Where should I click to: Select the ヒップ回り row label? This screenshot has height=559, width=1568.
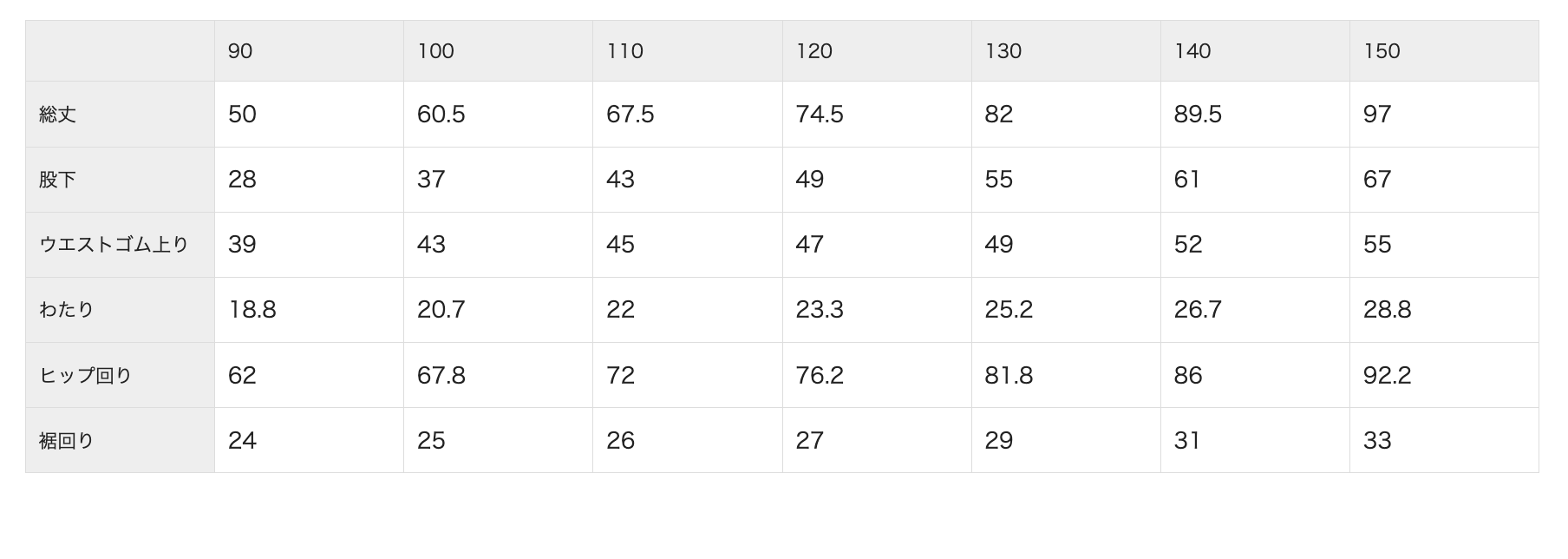click(86, 376)
